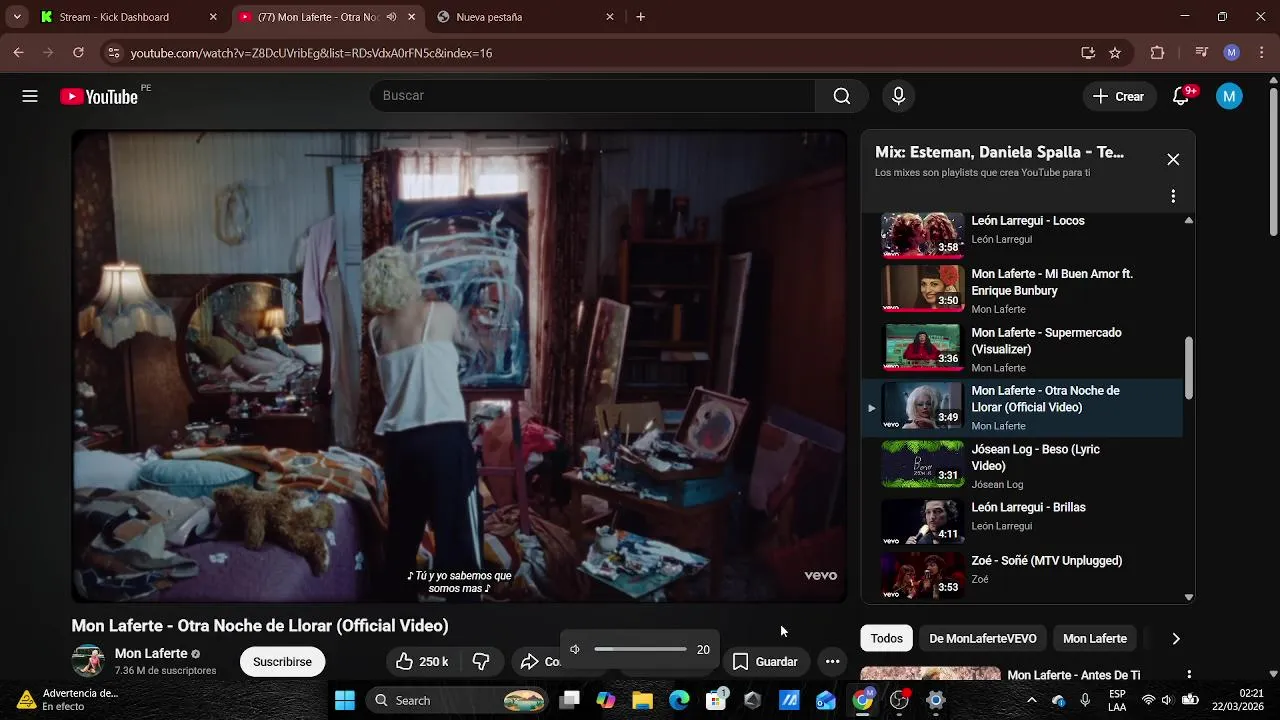Click the search magnifier button
The width and height of the screenshot is (1280, 720).
coord(842,96)
